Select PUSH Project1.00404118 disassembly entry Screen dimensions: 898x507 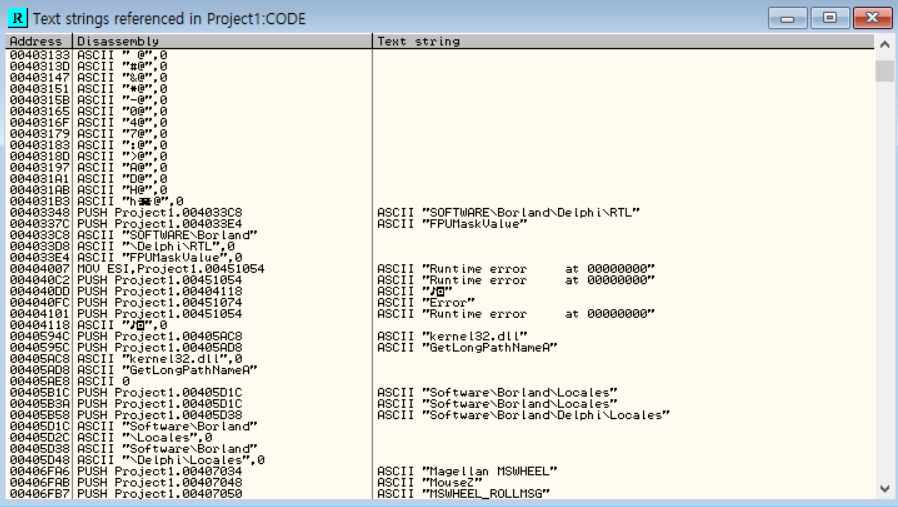point(160,291)
